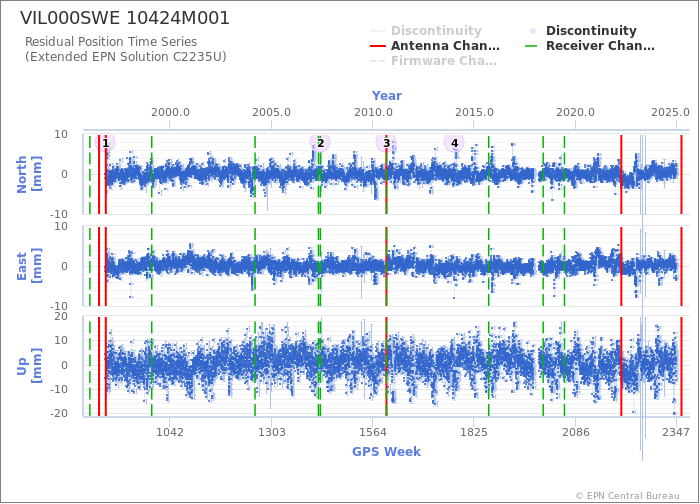Click the Residual Position Time Series subtitle
The height and width of the screenshot is (504, 700).
pyautogui.click(x=111, y=42)
